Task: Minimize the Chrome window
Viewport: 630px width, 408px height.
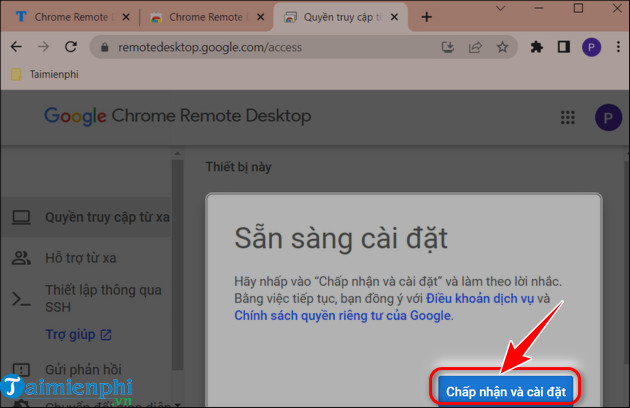Action: (538, 8)
